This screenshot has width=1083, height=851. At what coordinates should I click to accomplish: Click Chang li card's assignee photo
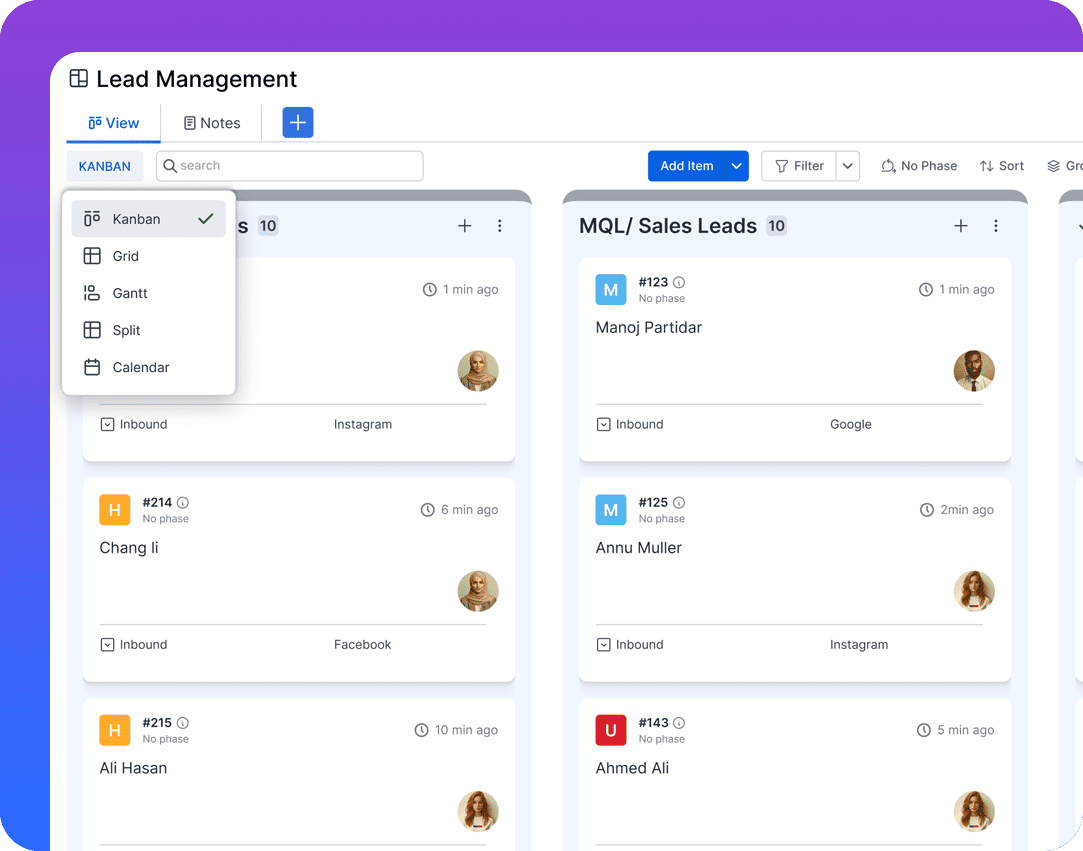pyautogui.click(x=478, y=591)
